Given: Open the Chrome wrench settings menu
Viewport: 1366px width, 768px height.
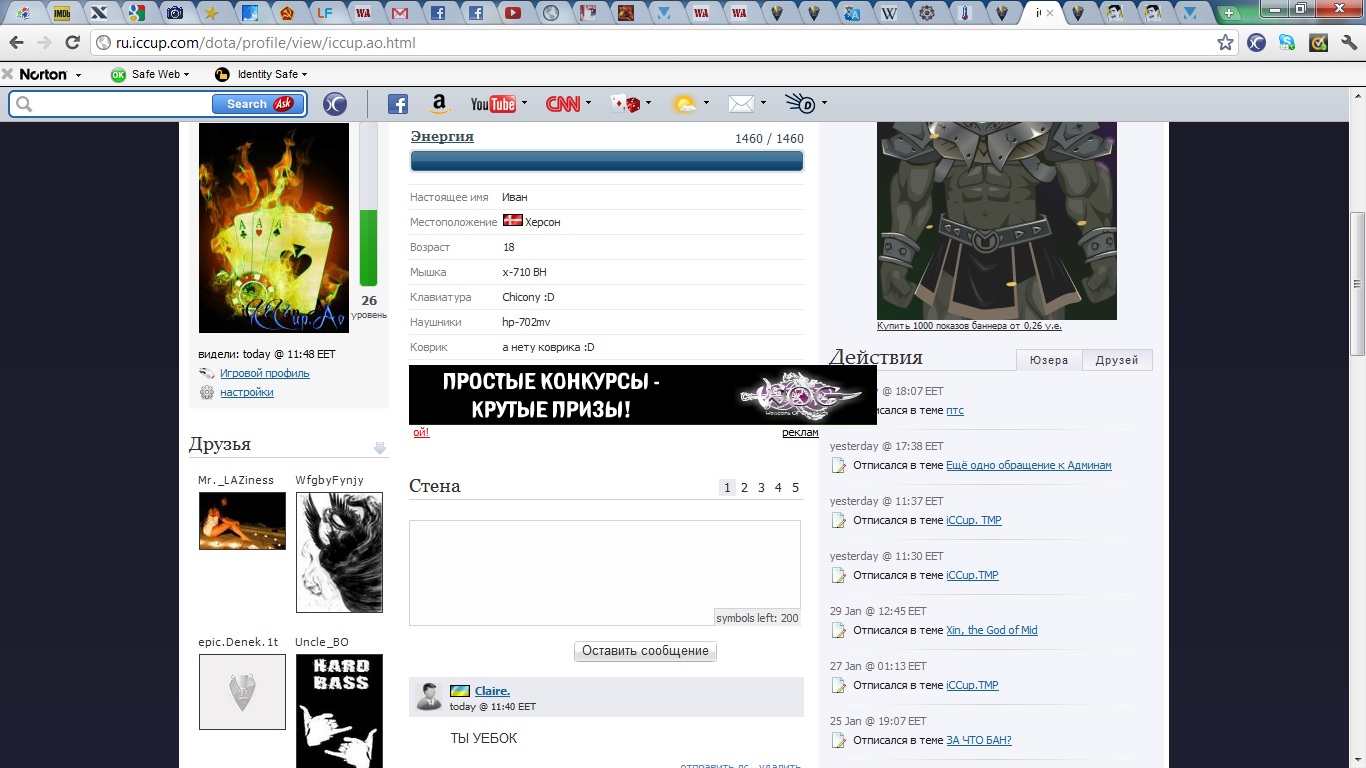Looking at the screenshot, I should tap(1347, 43).
